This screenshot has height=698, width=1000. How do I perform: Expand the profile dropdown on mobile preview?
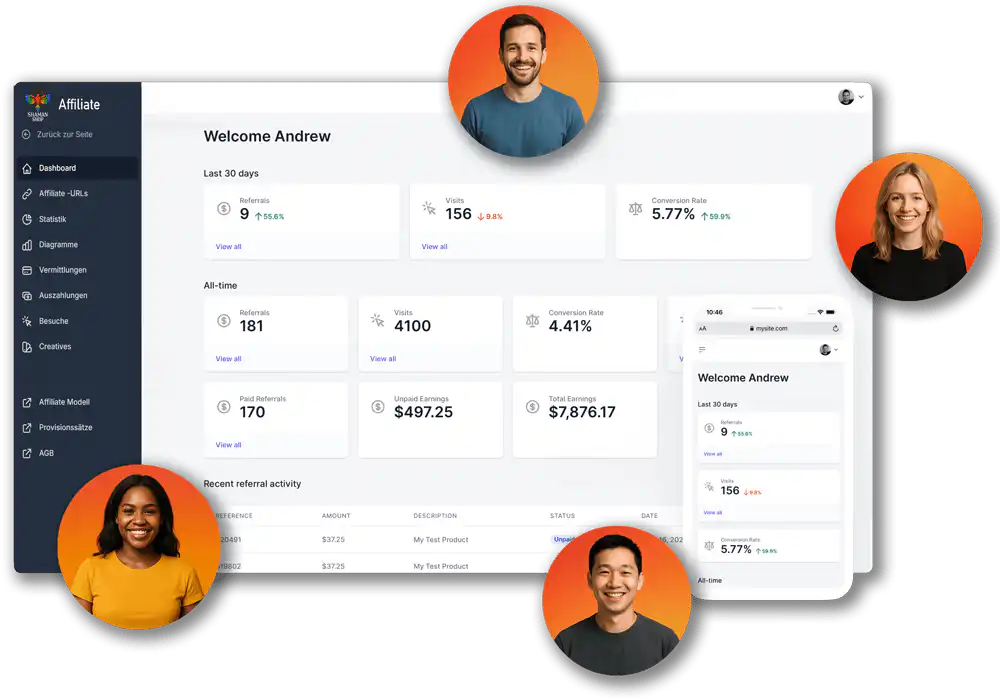click(828, 349)
